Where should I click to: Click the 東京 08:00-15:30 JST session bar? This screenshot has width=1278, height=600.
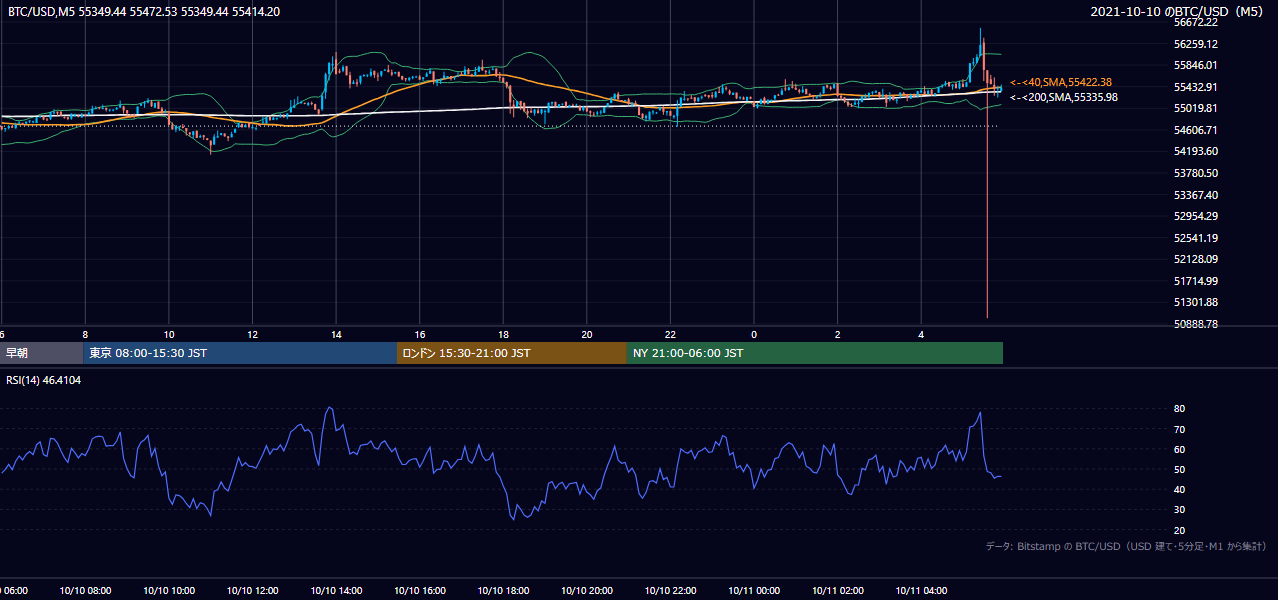240,353
